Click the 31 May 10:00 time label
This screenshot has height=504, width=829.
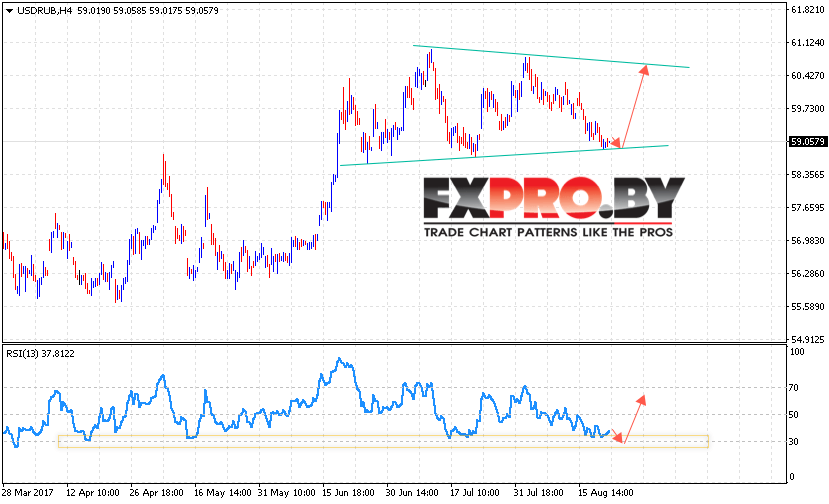(287, 493)
